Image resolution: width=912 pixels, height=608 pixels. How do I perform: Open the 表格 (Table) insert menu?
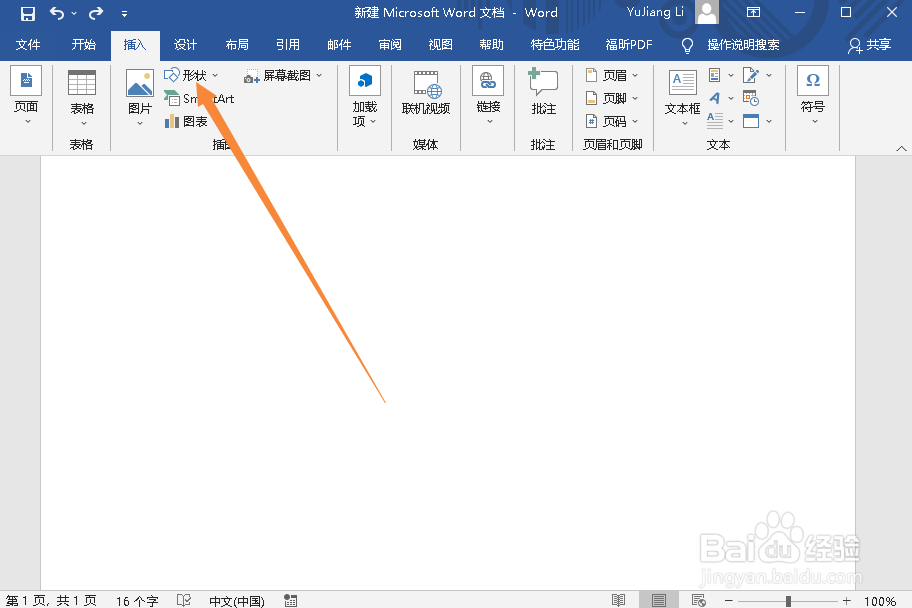point(82,98)
